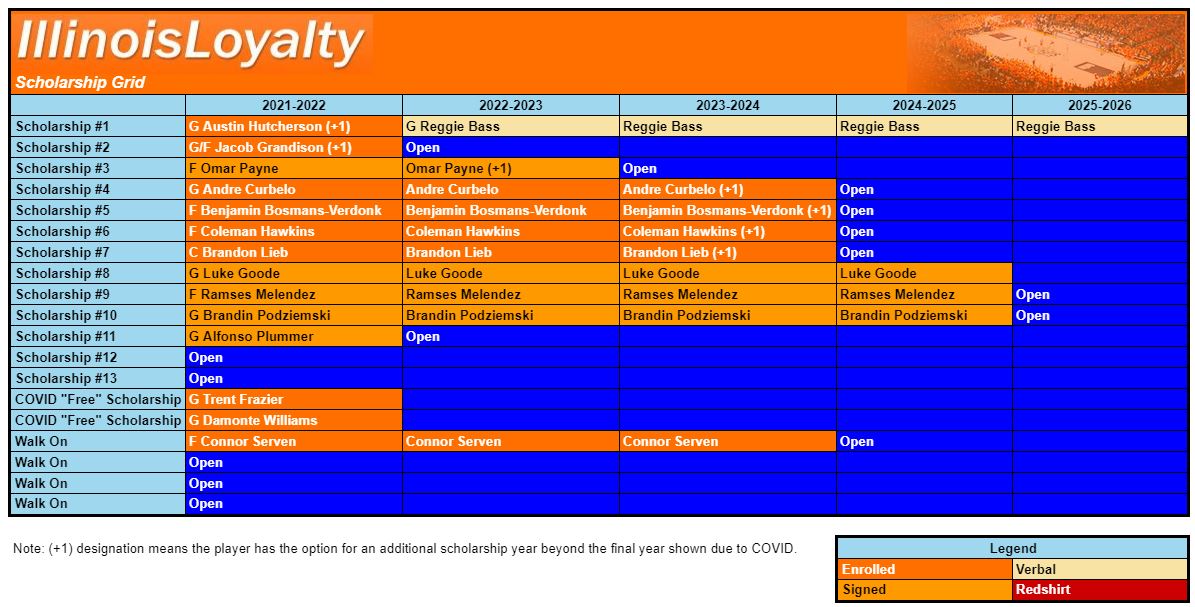Click Open cell in Scholarship #4 row
The width and height of the screenshot is (1195, 607).
click(924, 189)
